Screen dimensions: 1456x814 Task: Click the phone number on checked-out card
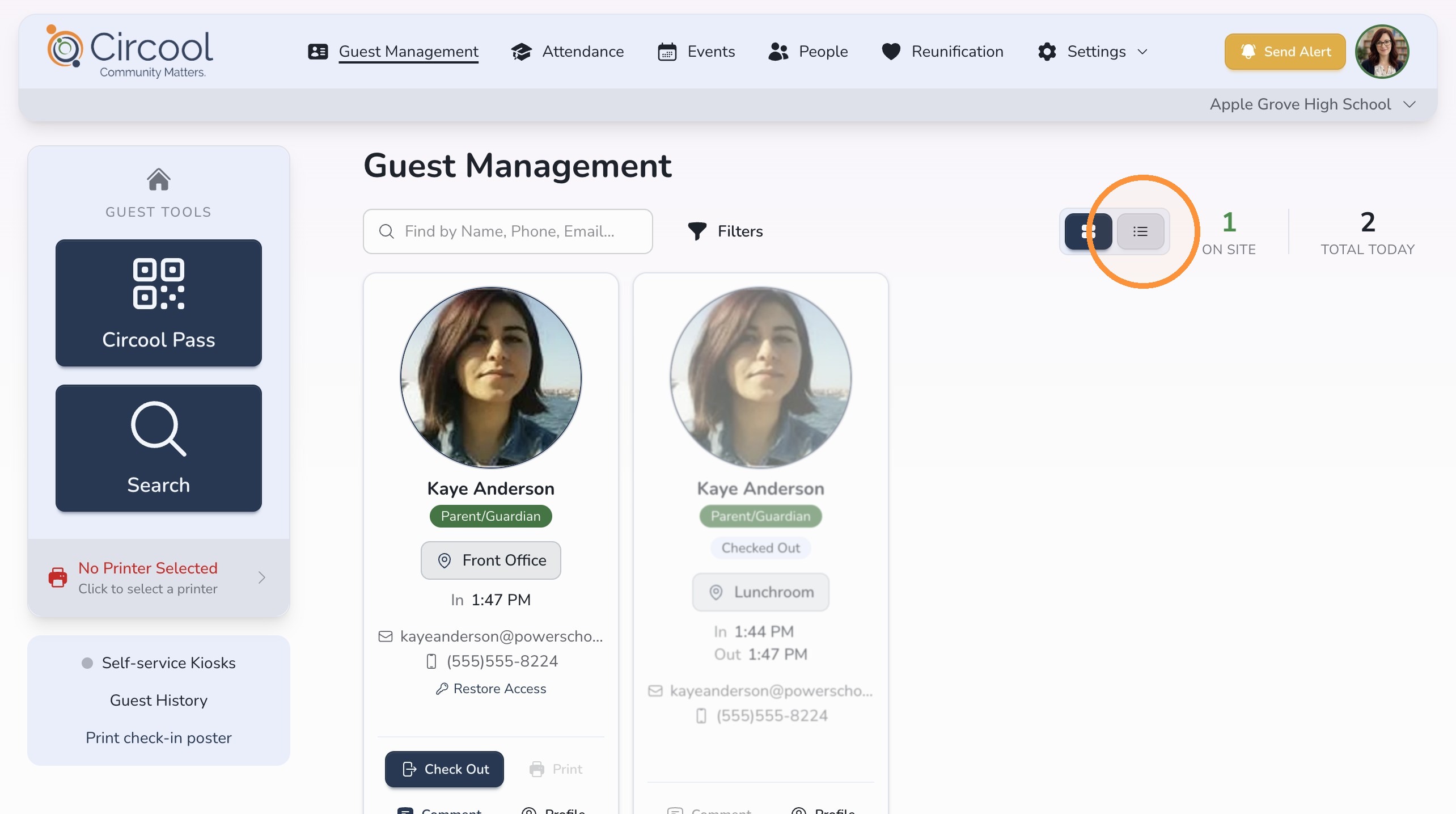pos(772,716)
